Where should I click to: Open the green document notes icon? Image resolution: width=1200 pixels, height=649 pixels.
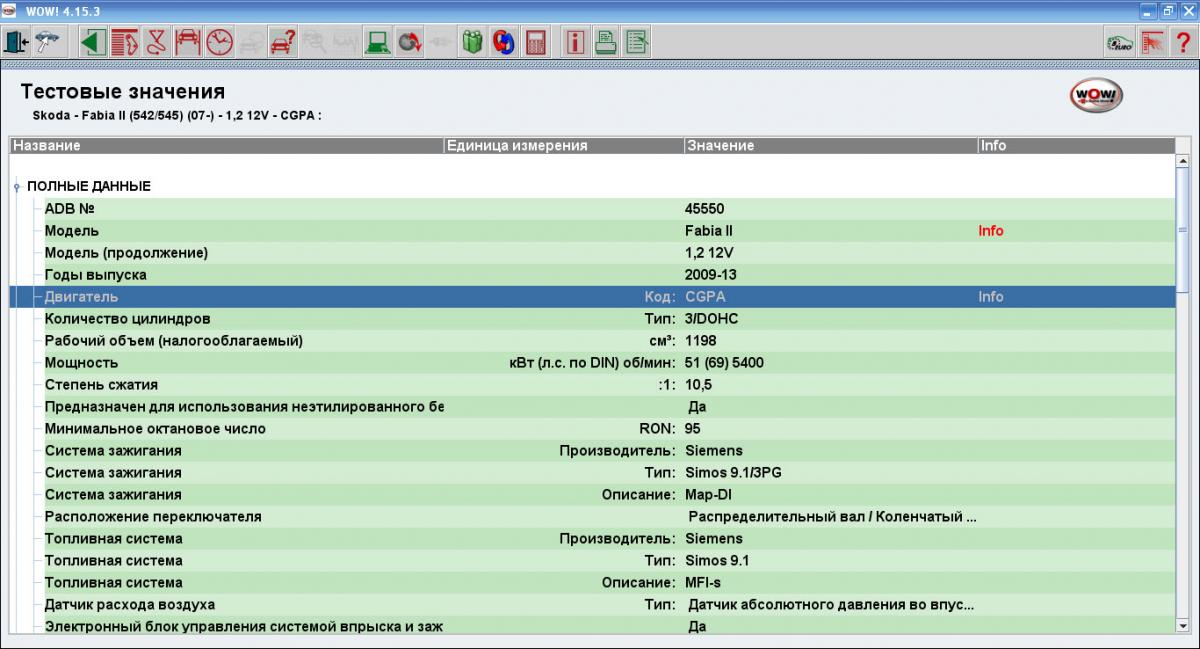pyautogui.click(x=637, y=42)
